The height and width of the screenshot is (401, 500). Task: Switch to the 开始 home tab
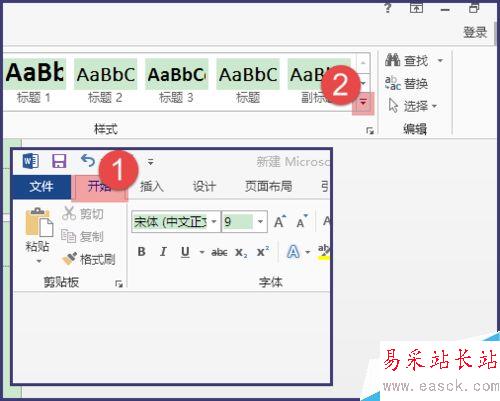(x=99, y=187)
